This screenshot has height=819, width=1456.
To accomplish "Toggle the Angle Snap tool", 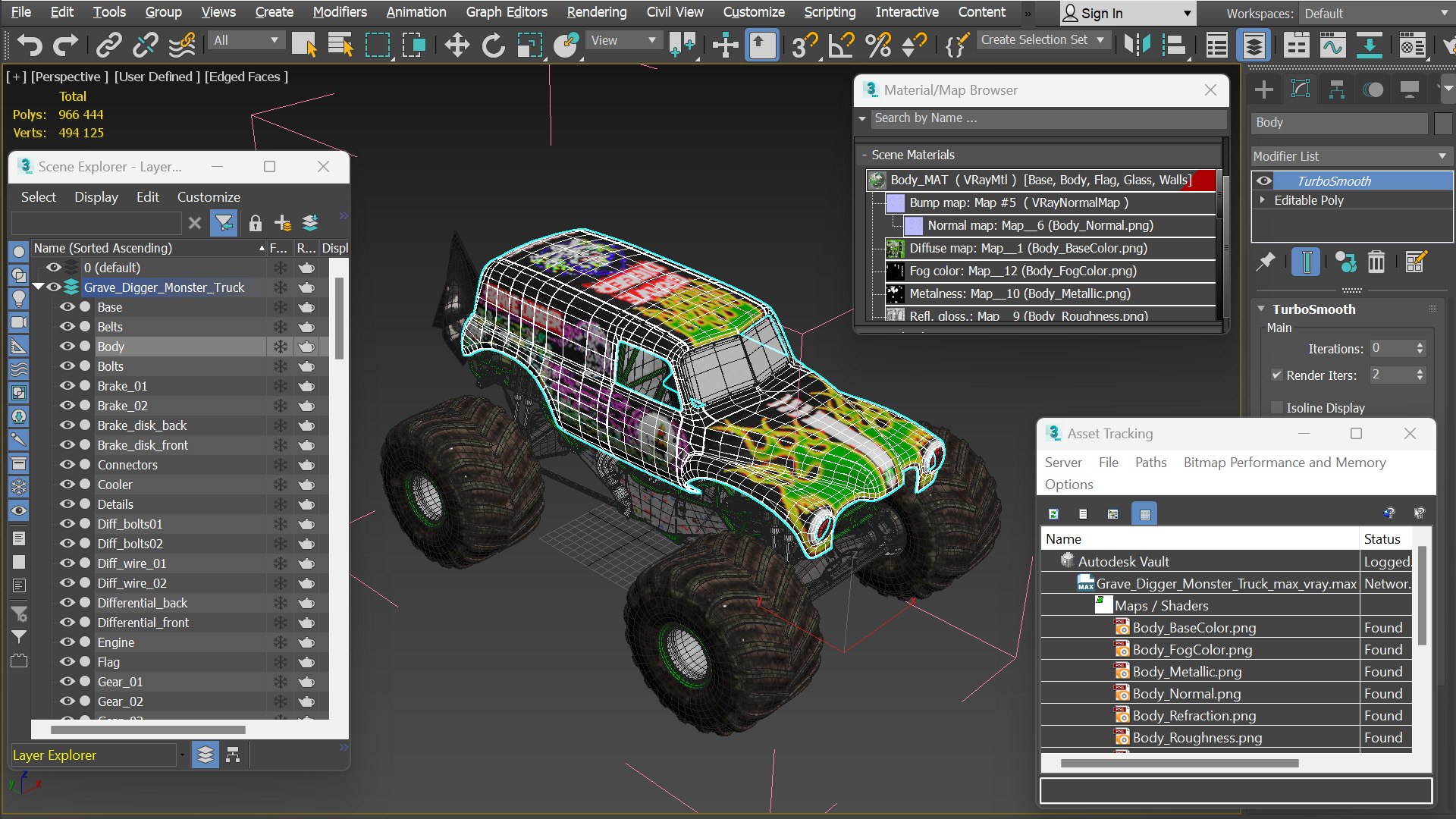I will click(841, 45).
